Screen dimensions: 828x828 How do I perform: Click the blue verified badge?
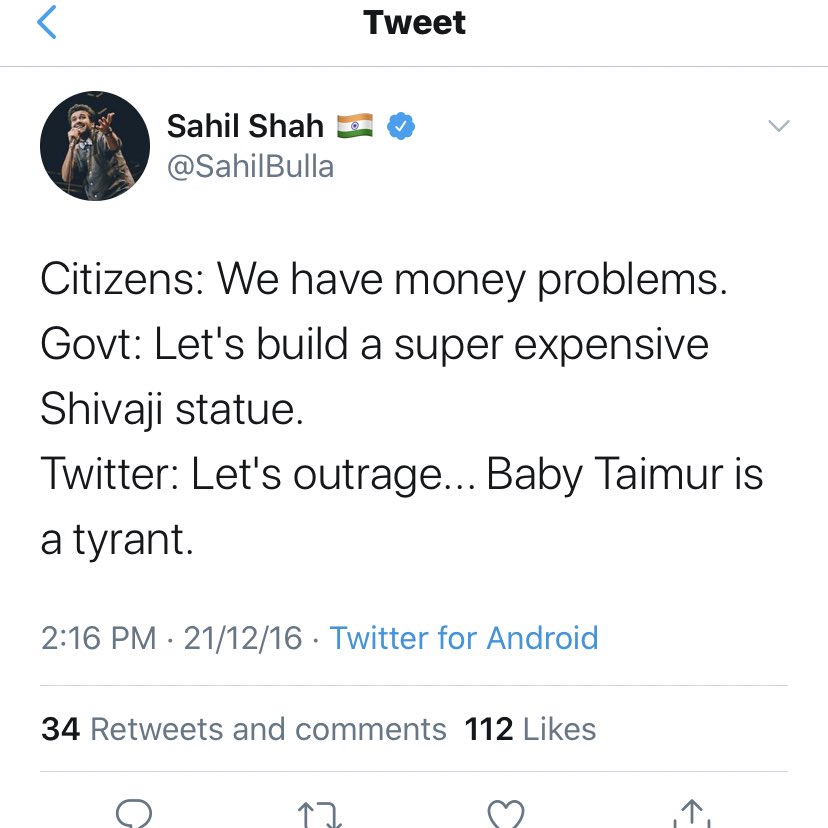(x=402, y=126)
